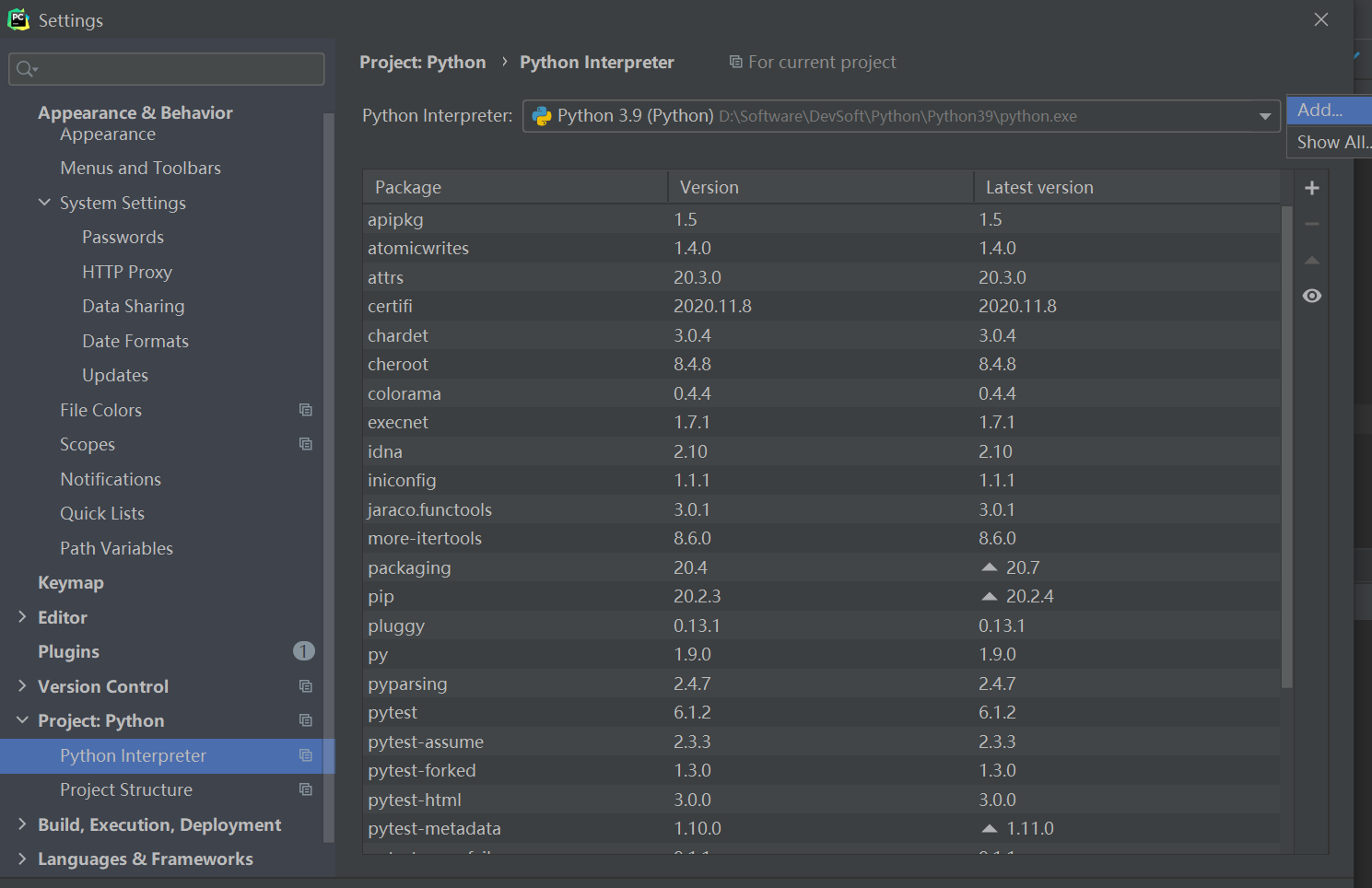Image resolution: width=1372 pixels, height=888 pixels.
Task: Click the search magnifier icon in settings
Action: pyautogui.click(x=26, y=69)
